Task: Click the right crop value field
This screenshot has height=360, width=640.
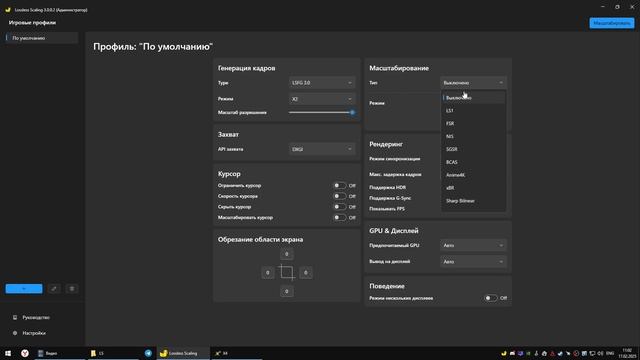Action: click(x=306, y=273)
